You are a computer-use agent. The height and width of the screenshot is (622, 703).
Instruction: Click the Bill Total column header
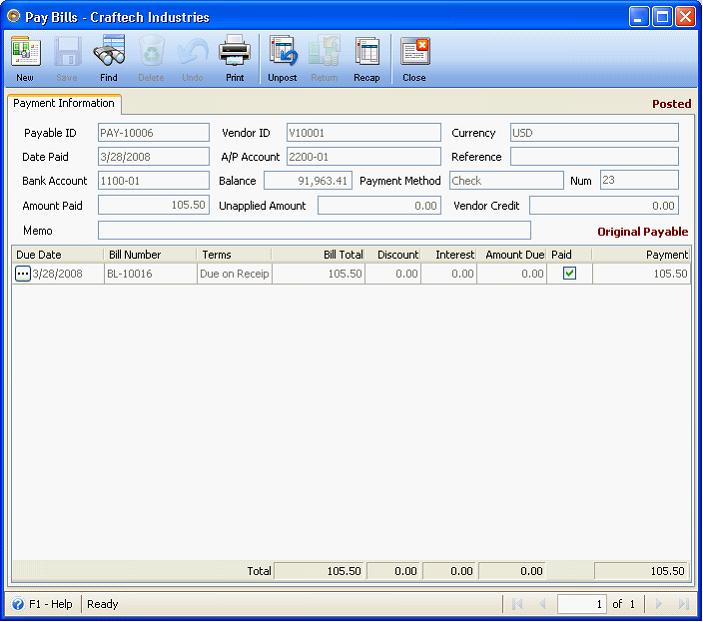[318, 255]
